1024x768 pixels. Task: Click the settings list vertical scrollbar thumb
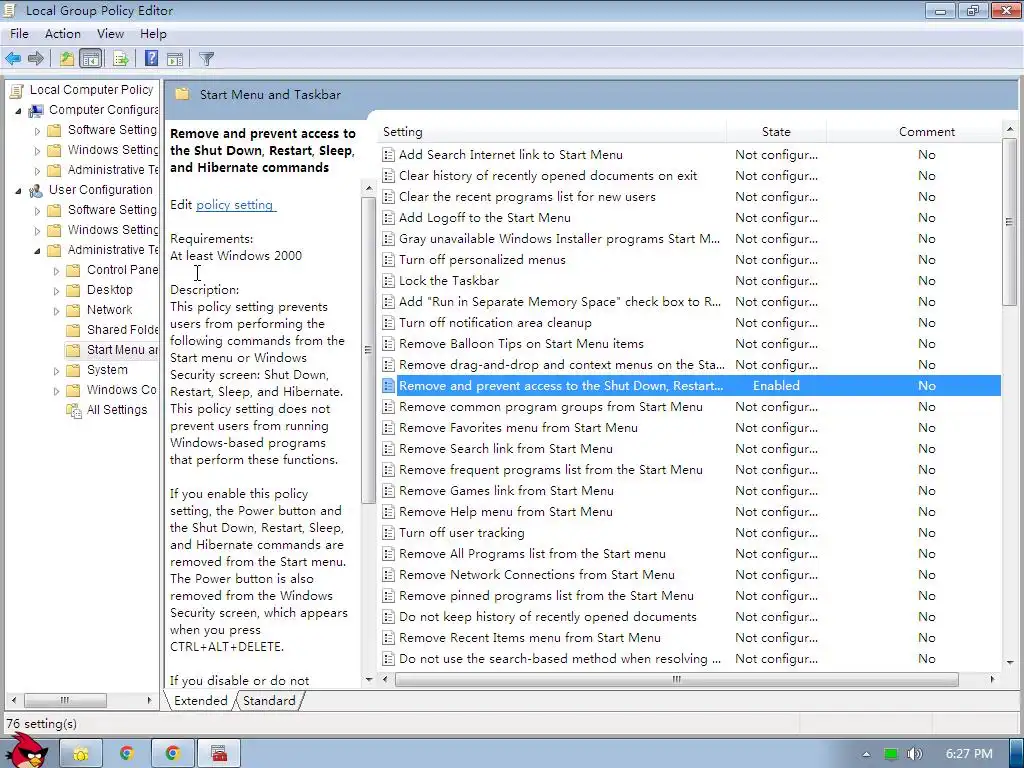click(x=1010, y=222)
